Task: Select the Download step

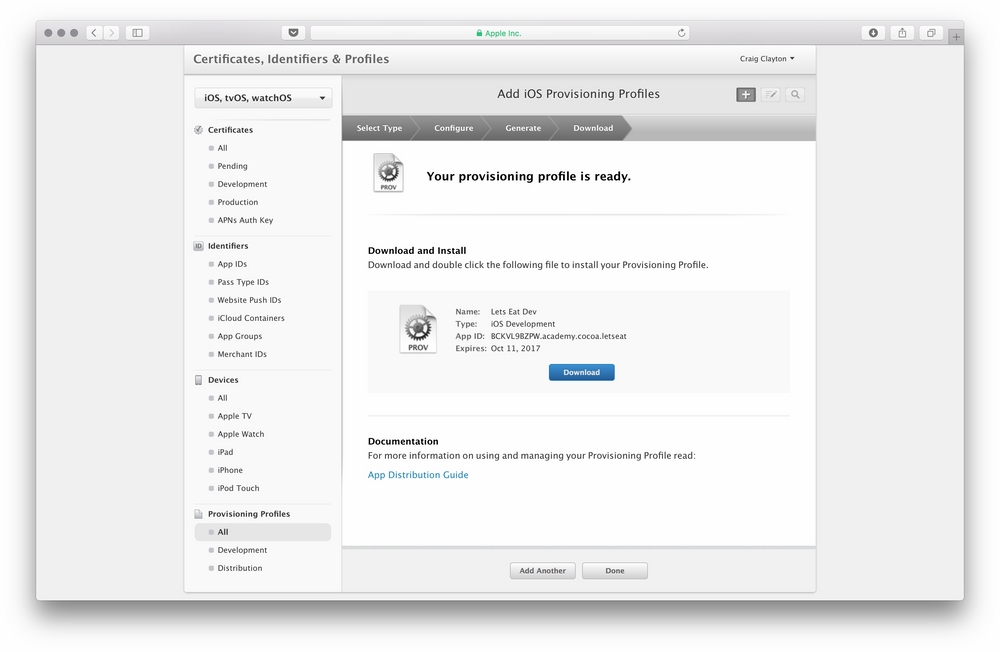Action: click(593, 128)
